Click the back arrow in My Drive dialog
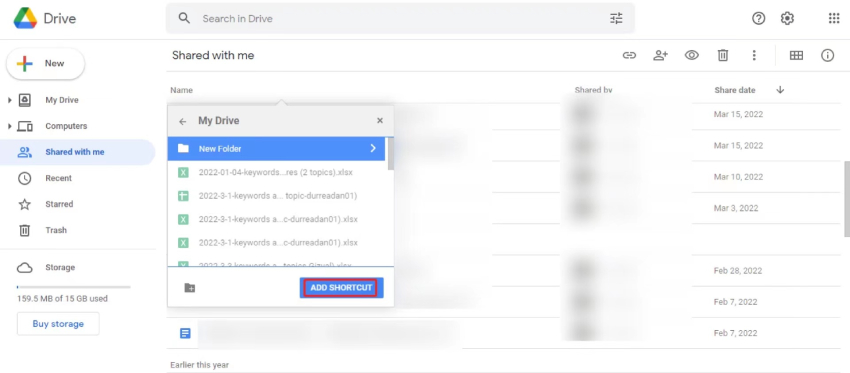The width and height of the screenshot is (850, 373). (183, 121)
